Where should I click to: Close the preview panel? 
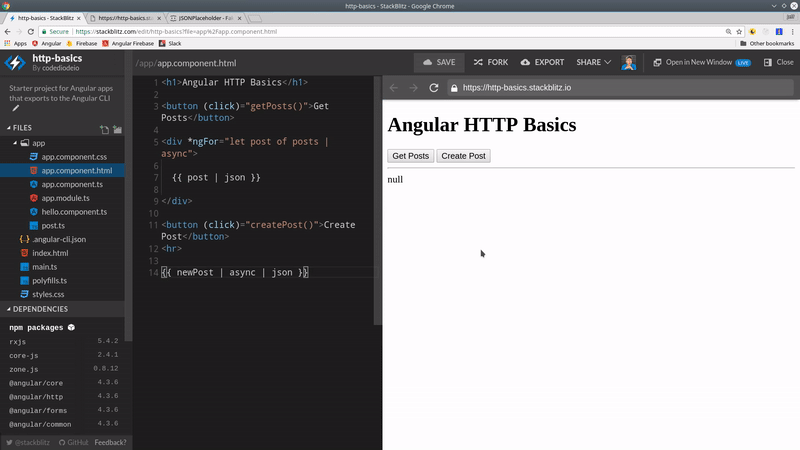778,62
